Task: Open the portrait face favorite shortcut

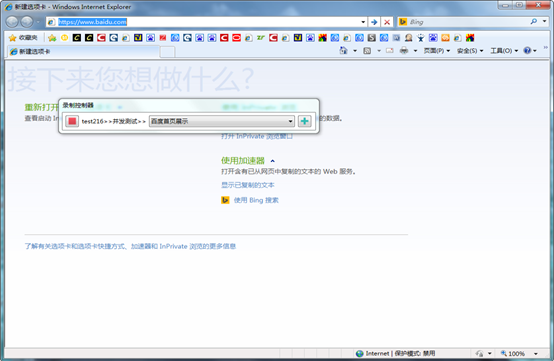Action: pyautogui.click(x=408, y=37)
